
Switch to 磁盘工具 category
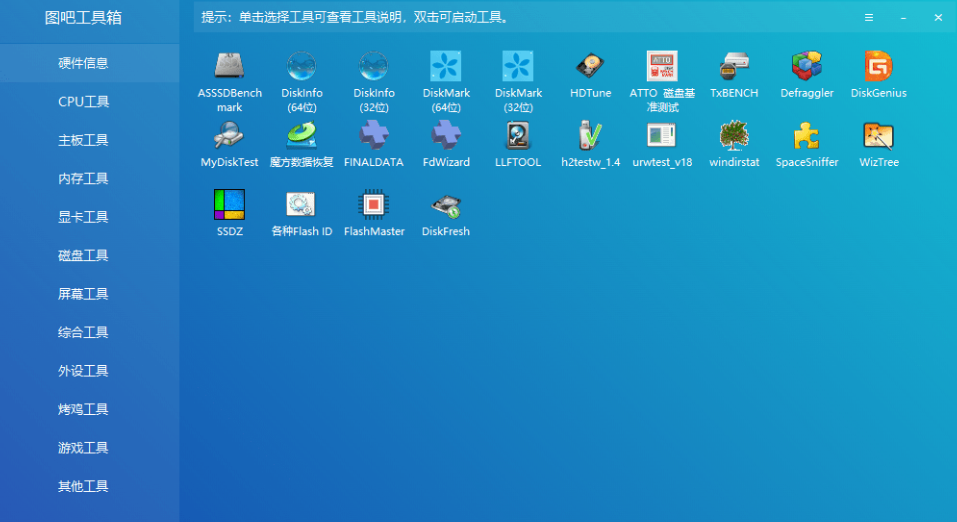tap(90, 255)
